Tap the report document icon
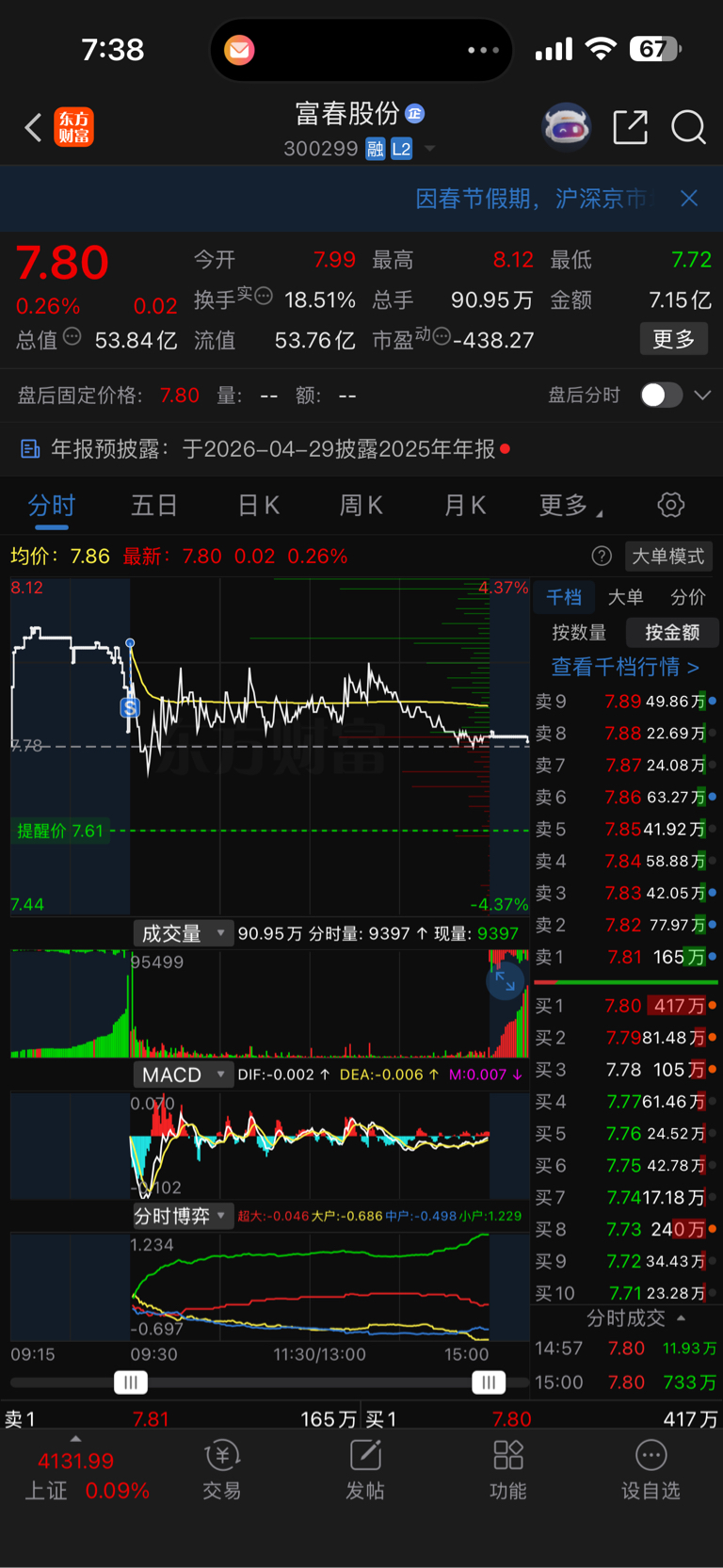Image resolution: width=723 pixels, height=1568 pixels. pyautogui.click(x=30, y=449)
